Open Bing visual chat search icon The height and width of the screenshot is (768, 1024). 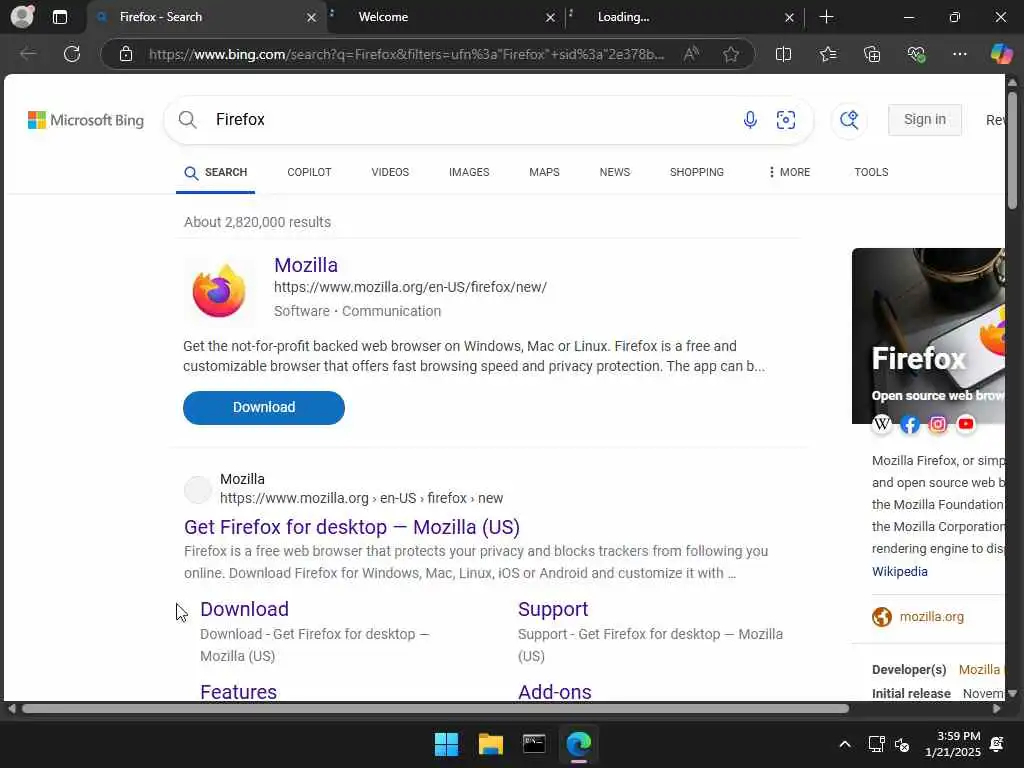(x=849, y=120)
